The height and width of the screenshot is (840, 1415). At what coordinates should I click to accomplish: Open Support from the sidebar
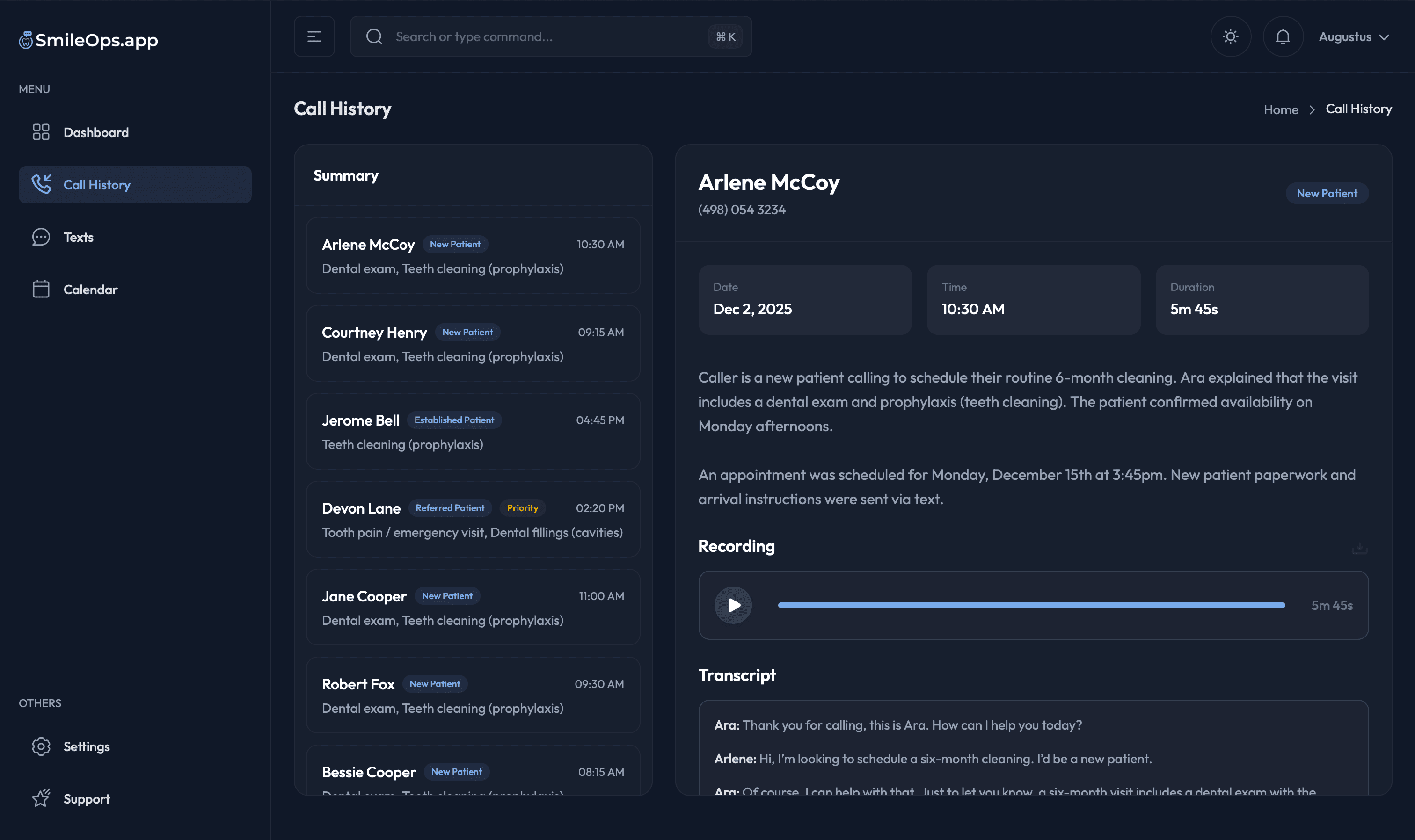pyautogui.click(x=87, y=798)
